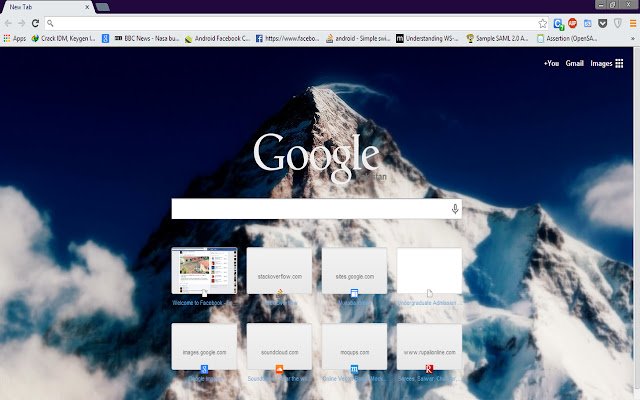
Task: Open the Images link
Action: click(601, 63)
